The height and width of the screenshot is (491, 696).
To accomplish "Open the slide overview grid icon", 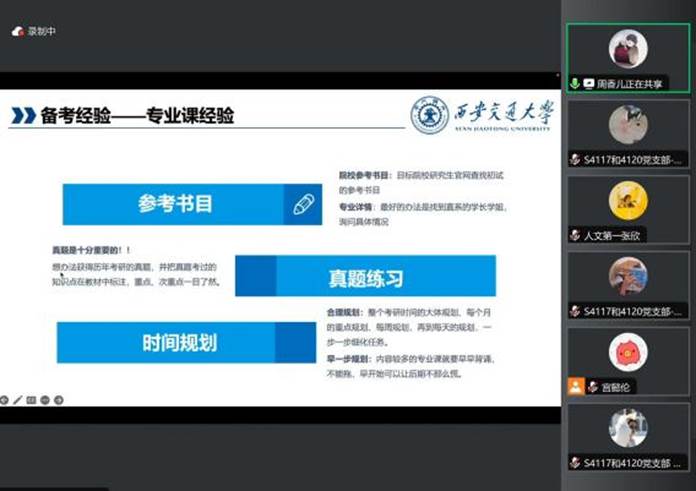I will (x=31, y=400).
